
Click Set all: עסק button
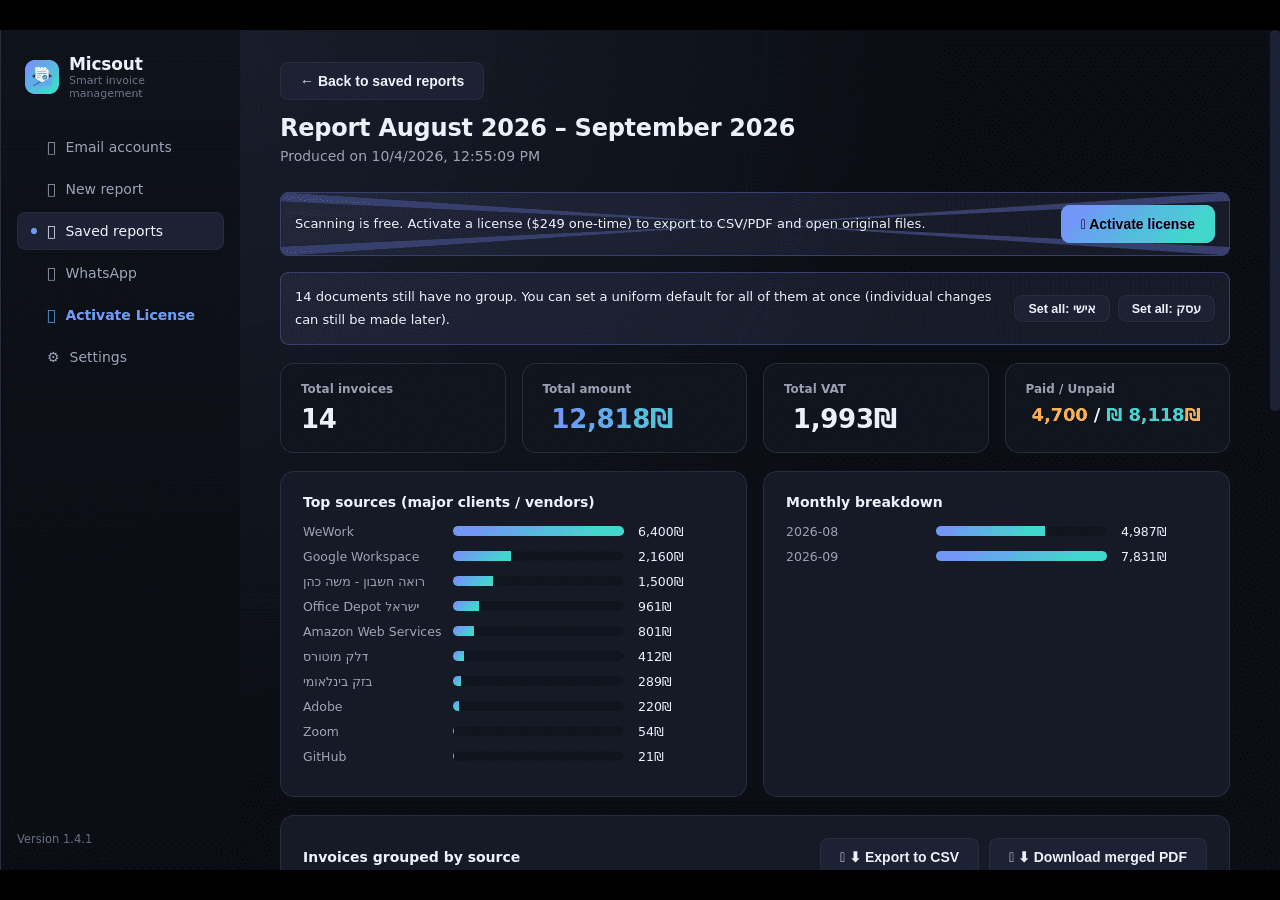click(1166, 309)
